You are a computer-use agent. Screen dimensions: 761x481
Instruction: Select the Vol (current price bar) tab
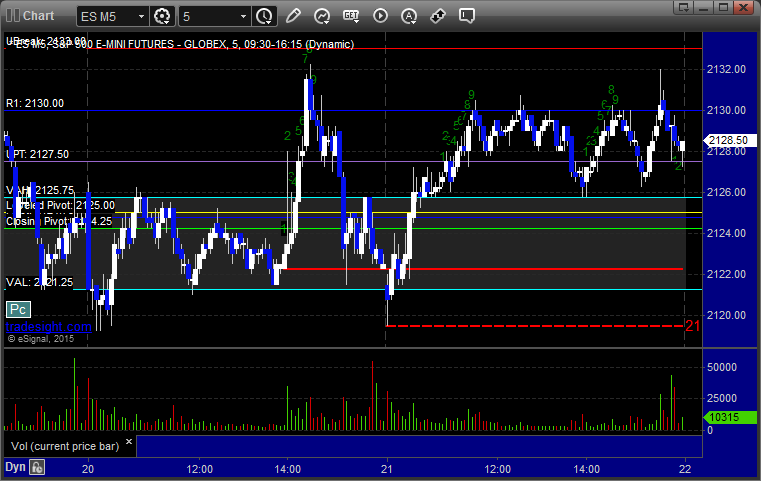[65, 446]
